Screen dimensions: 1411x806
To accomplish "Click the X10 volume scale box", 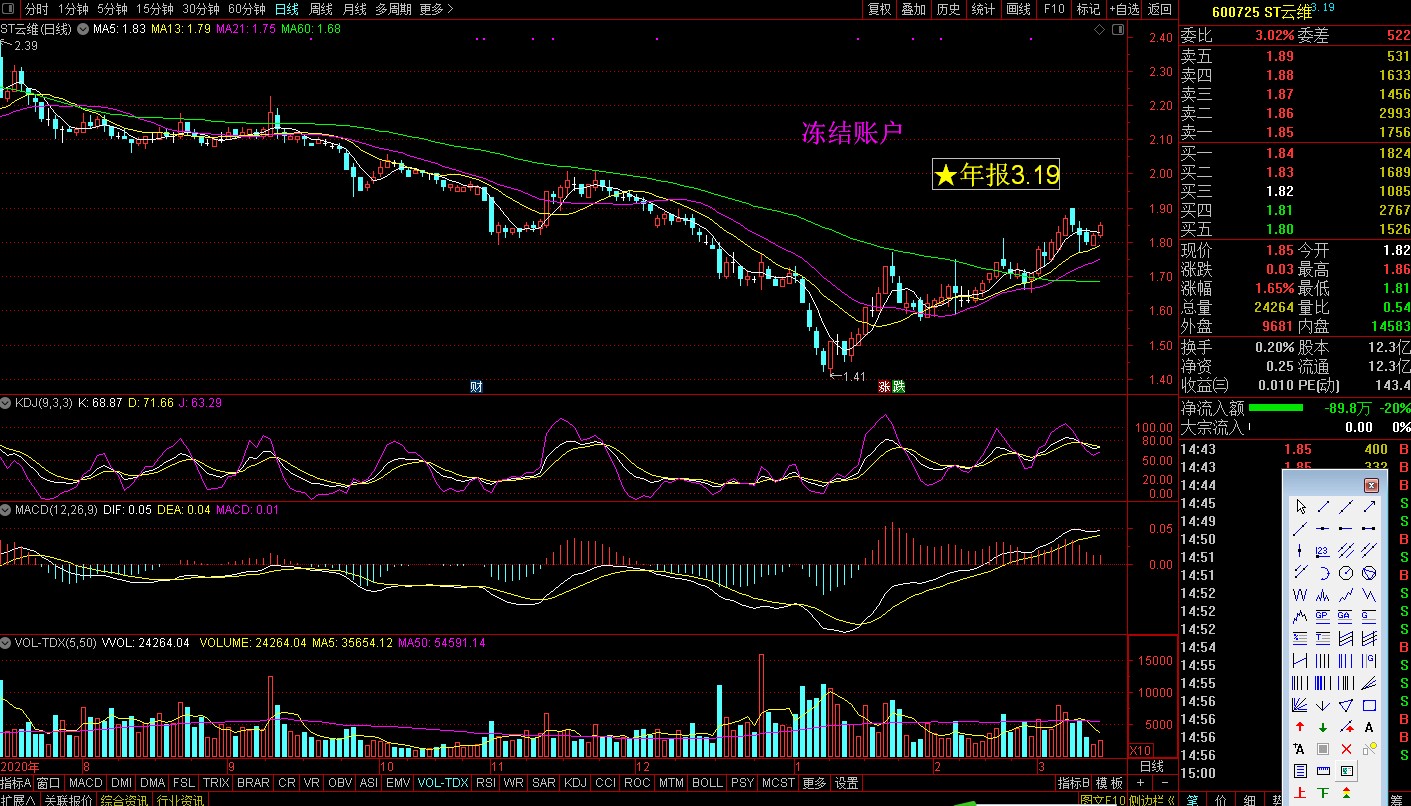I will click(x=1139, y=750).
